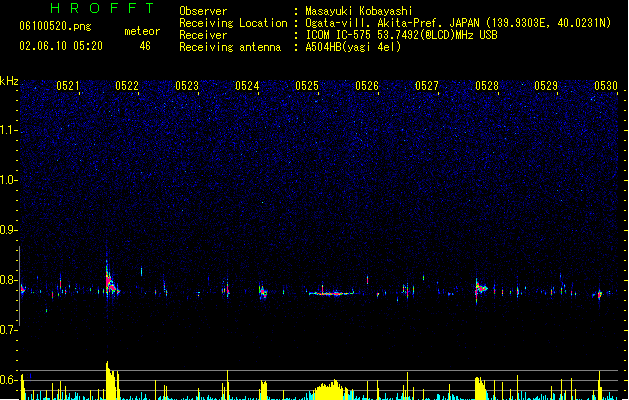Viewport: 629px width, 400px height.
Task: Click the 0.9 kHz axis tick label
Action: pyautogui.click(x=8, y=230)
